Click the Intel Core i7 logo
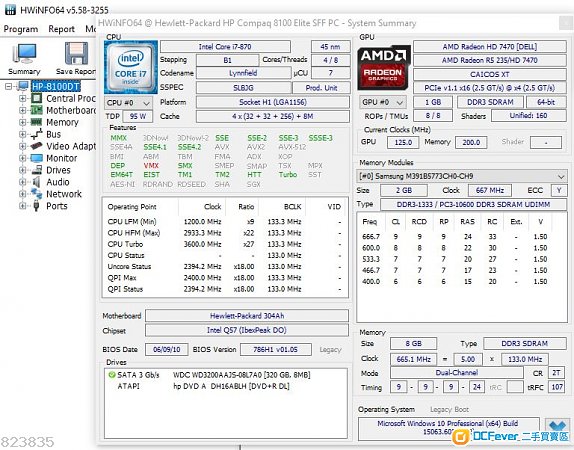Screen dimensions: 574x450 pyautogui.click(x=131, y=67)
